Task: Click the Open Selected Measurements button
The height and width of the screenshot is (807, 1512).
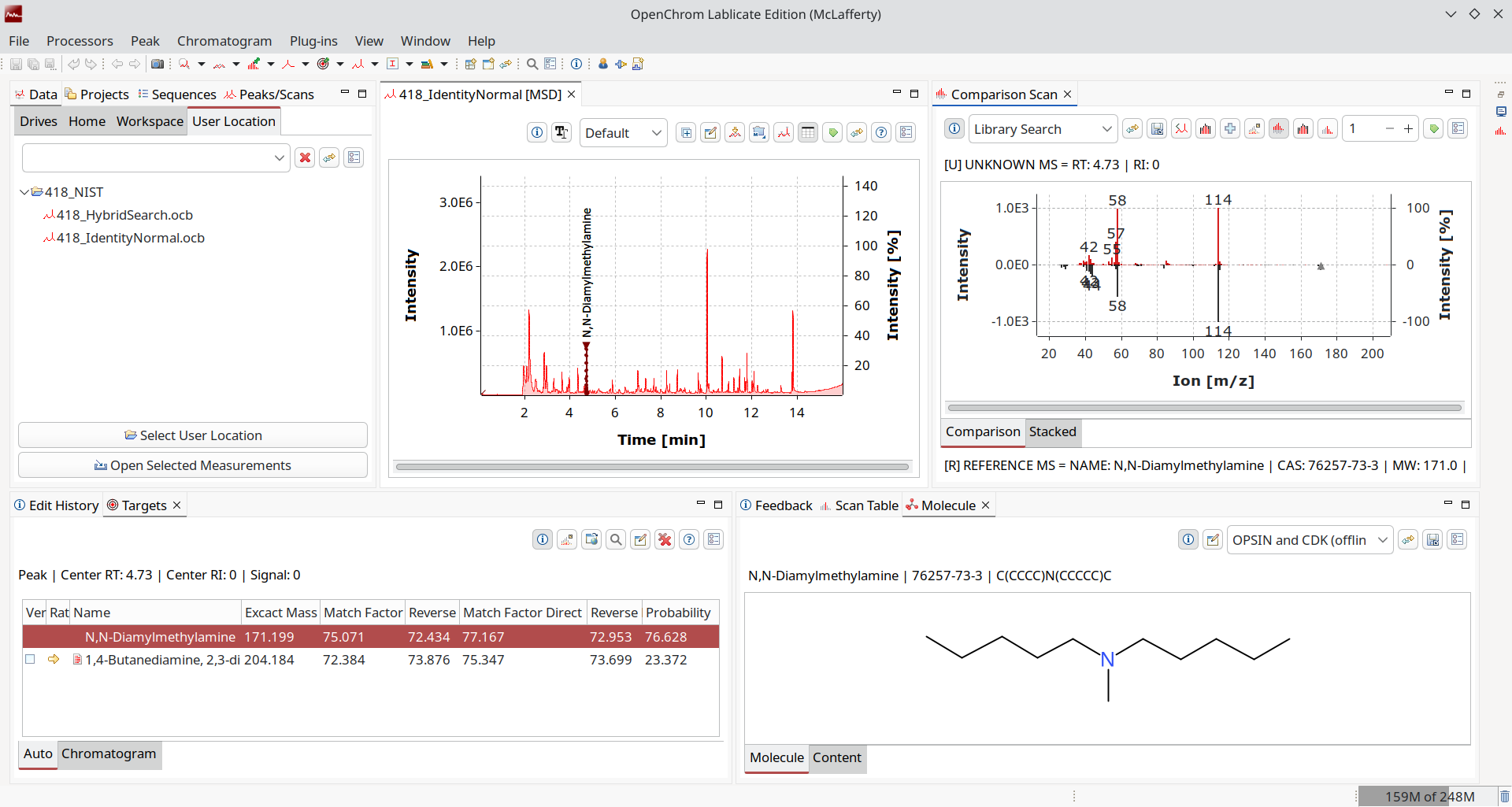Action: click(193, 465)
